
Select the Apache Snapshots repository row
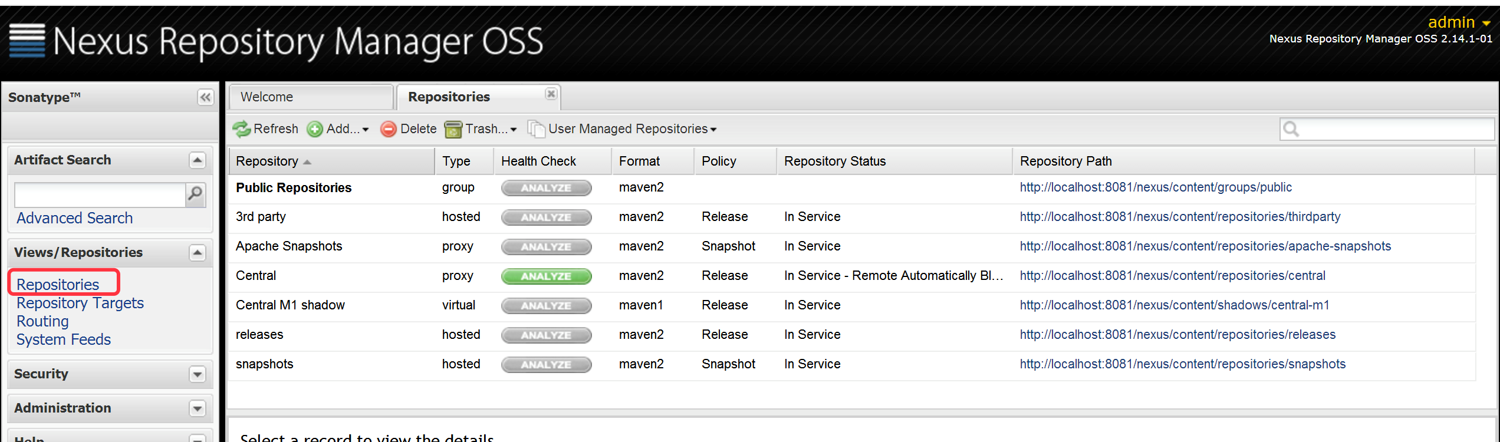click(x=852, y=247)
